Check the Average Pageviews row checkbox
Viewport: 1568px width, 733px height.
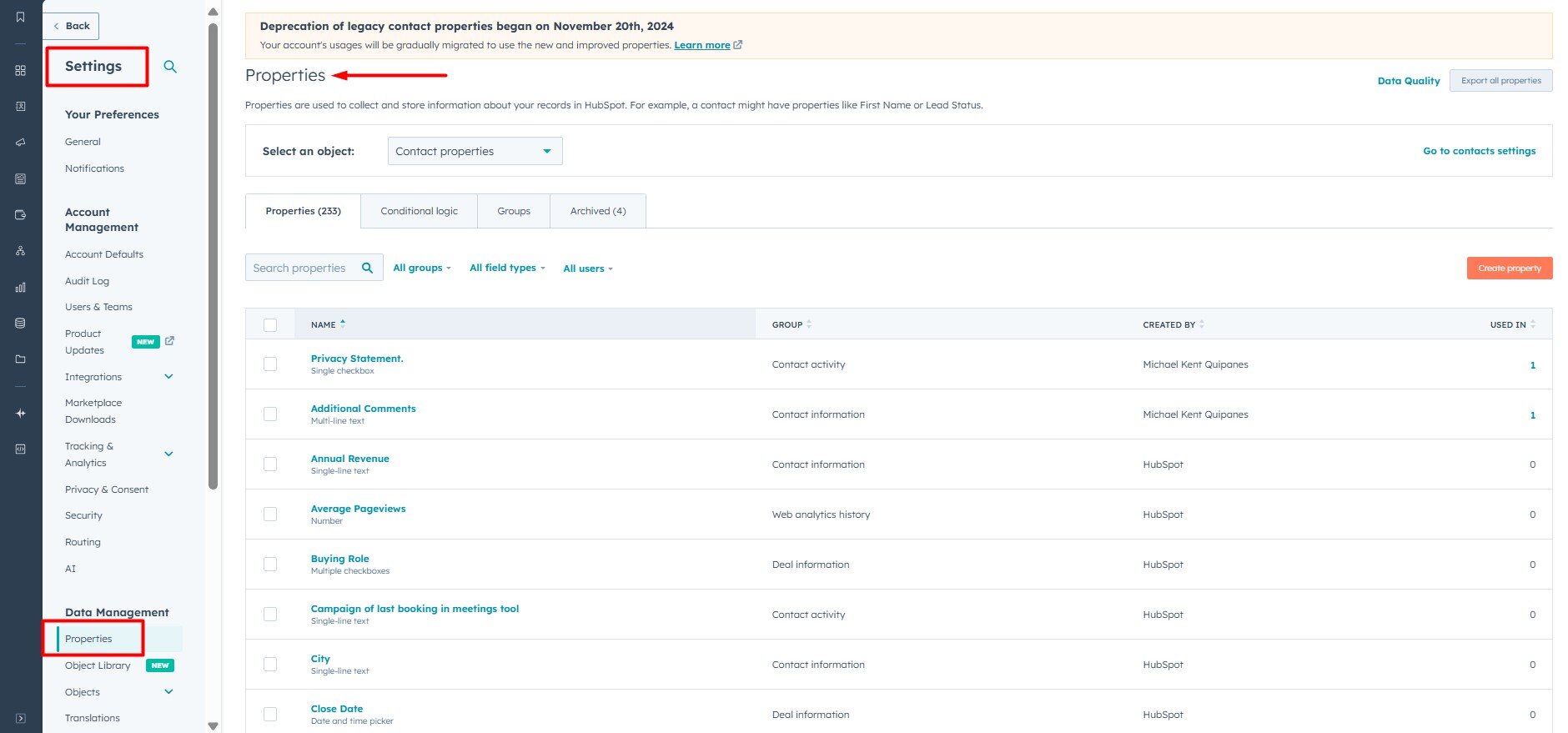coord(270,515)
